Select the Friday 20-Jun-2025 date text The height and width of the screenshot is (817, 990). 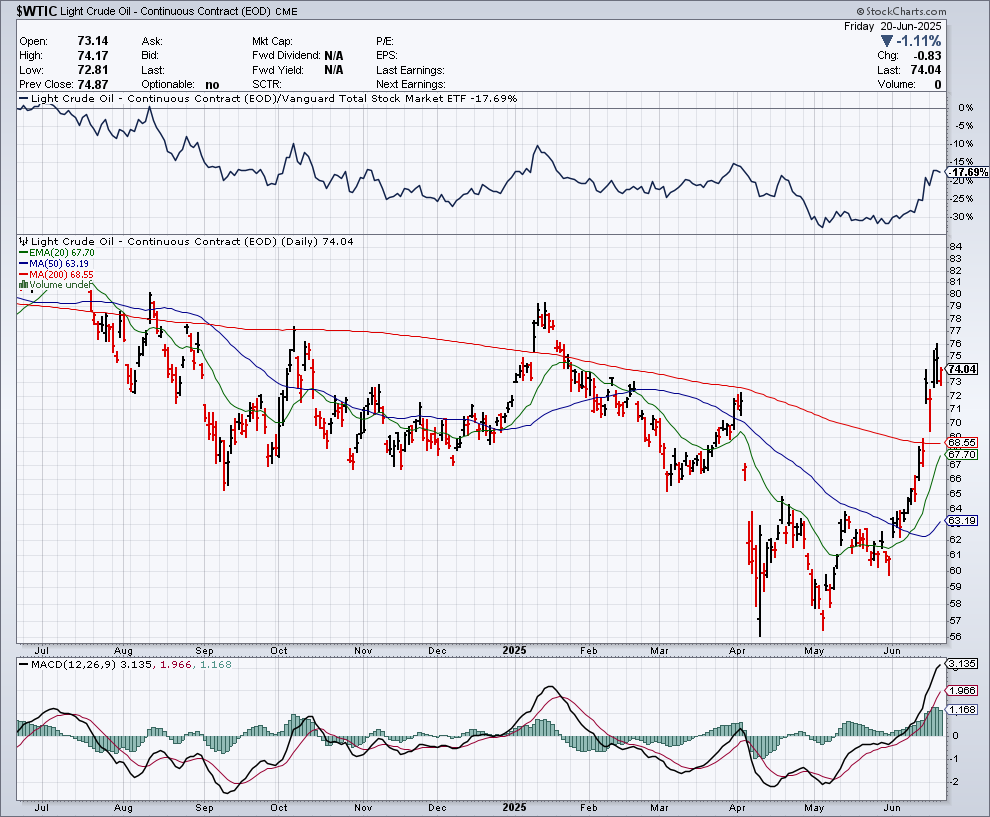coord(892,26)
